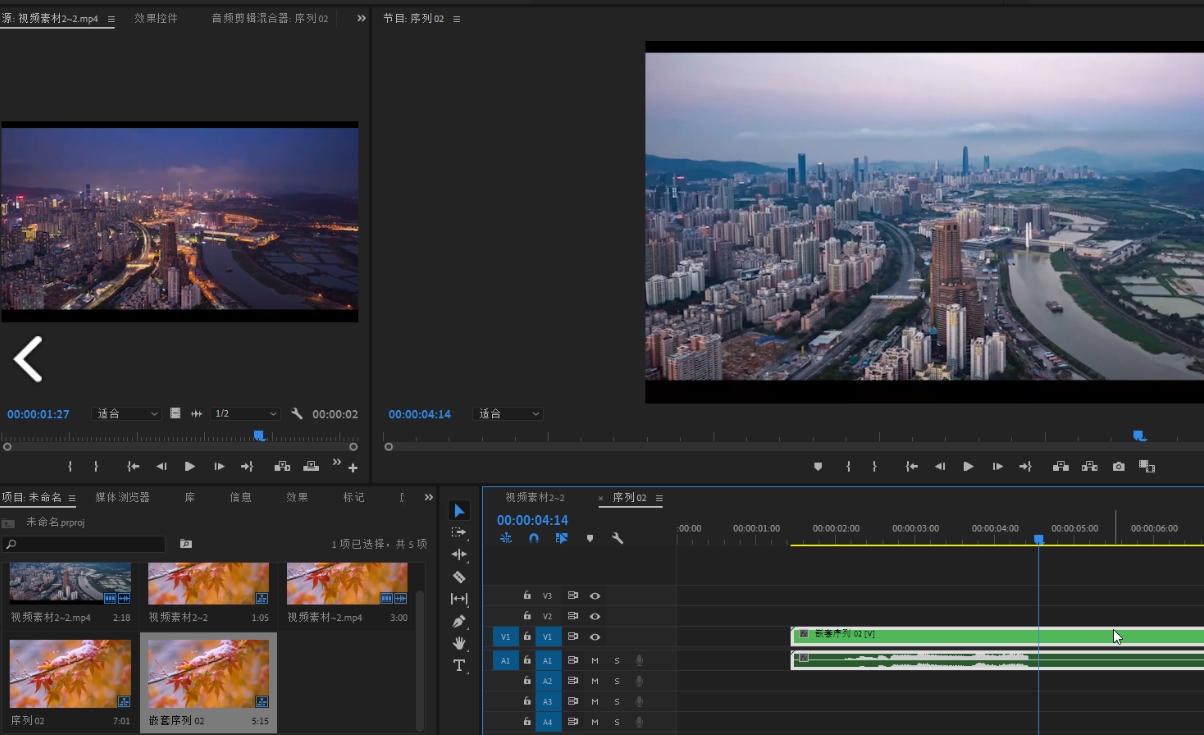Viewport: 1204px width, 735px height.
Task: Click Overwrite in the Source monitor
Action: click(x=311, y=466)
